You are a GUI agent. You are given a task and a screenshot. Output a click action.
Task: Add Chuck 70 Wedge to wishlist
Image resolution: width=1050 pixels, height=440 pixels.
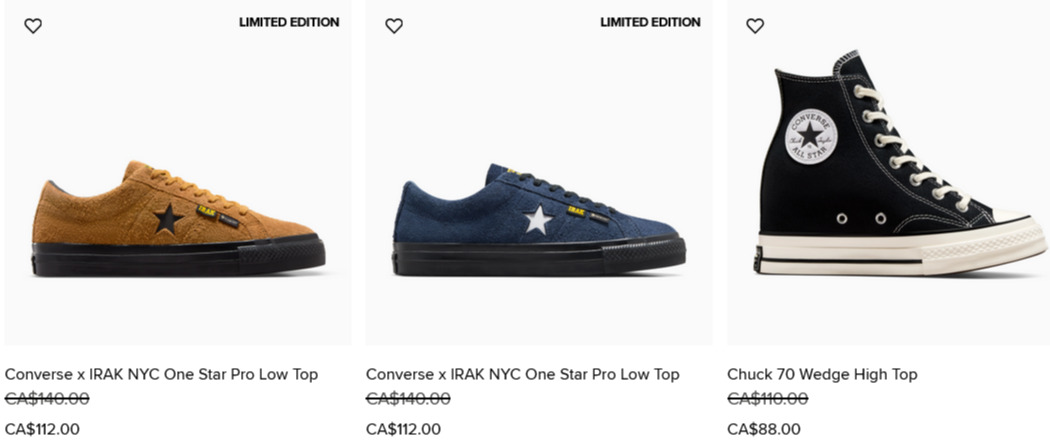(x=755, y=26)
